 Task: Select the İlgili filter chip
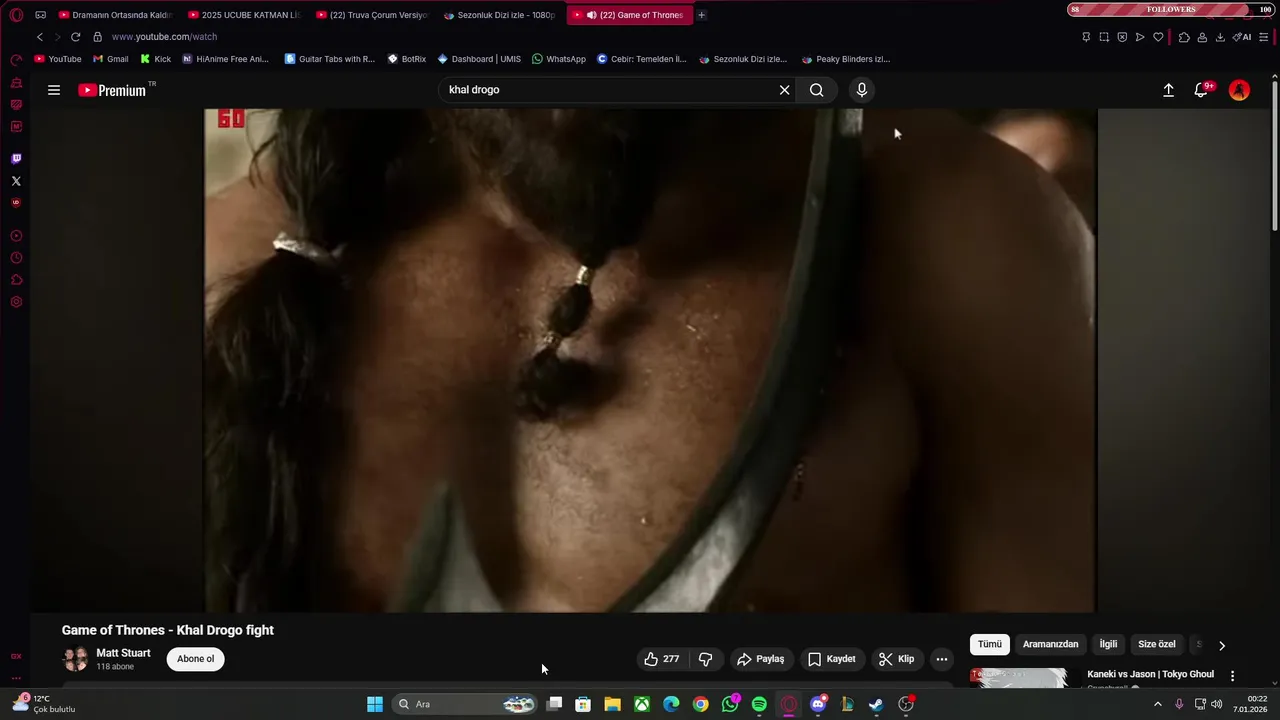coord(1108,644)
